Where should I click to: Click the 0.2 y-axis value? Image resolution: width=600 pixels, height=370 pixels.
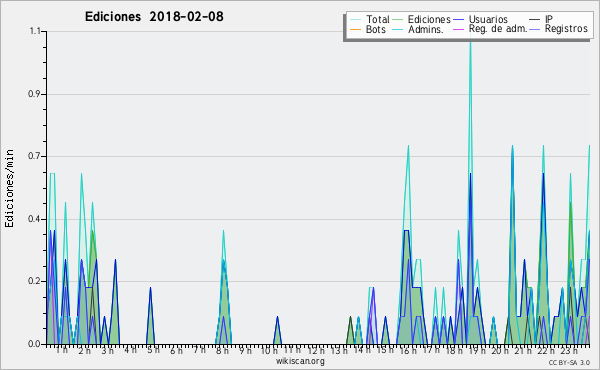[x=34, y=281]
